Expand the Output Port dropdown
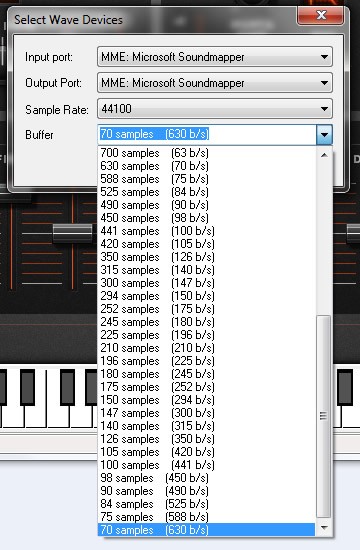 tap(215, 83)
